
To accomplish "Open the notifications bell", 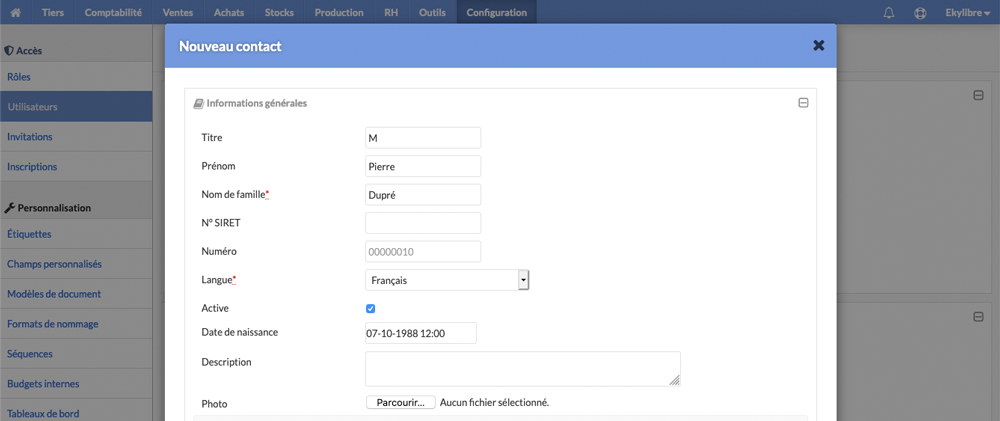I will click(888, 13).
